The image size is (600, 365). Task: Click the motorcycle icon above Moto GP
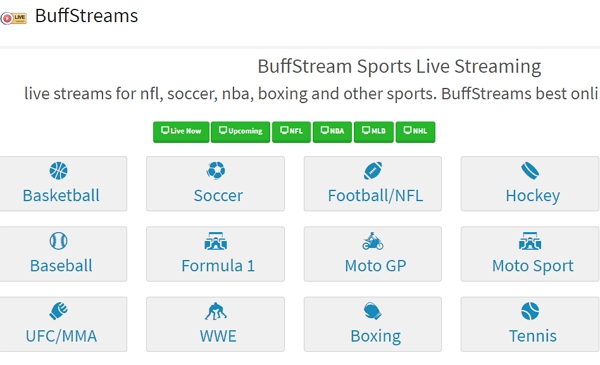pyautogui.click(x=373, y=241)
